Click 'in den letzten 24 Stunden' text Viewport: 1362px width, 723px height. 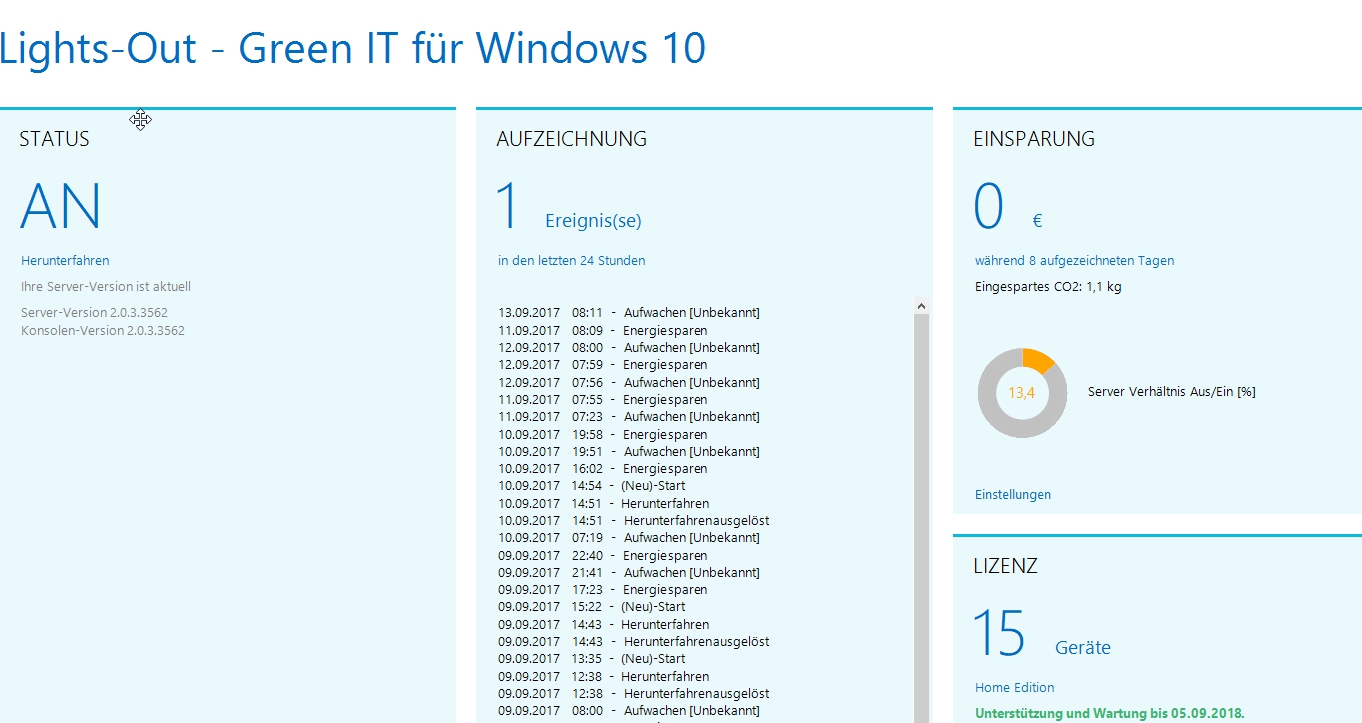pos(572,261)
